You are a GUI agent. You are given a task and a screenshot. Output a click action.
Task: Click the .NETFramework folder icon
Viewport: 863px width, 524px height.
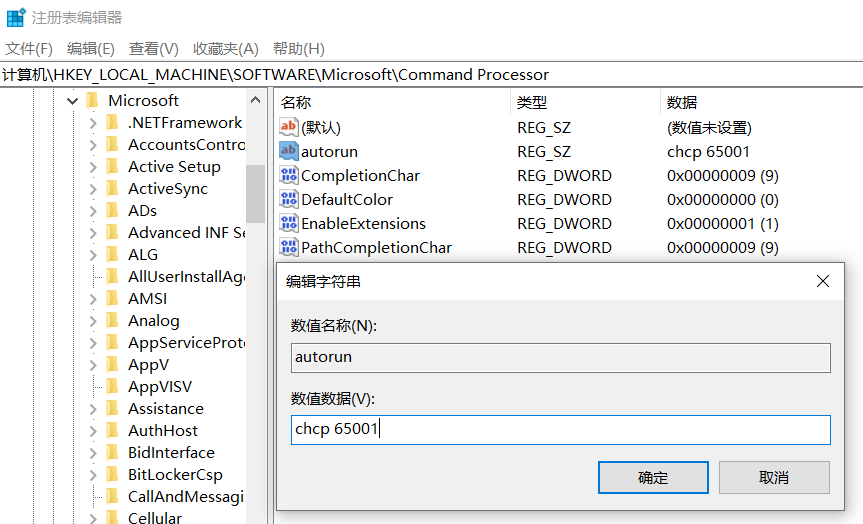pyautogui.click(x=112, y=122)
